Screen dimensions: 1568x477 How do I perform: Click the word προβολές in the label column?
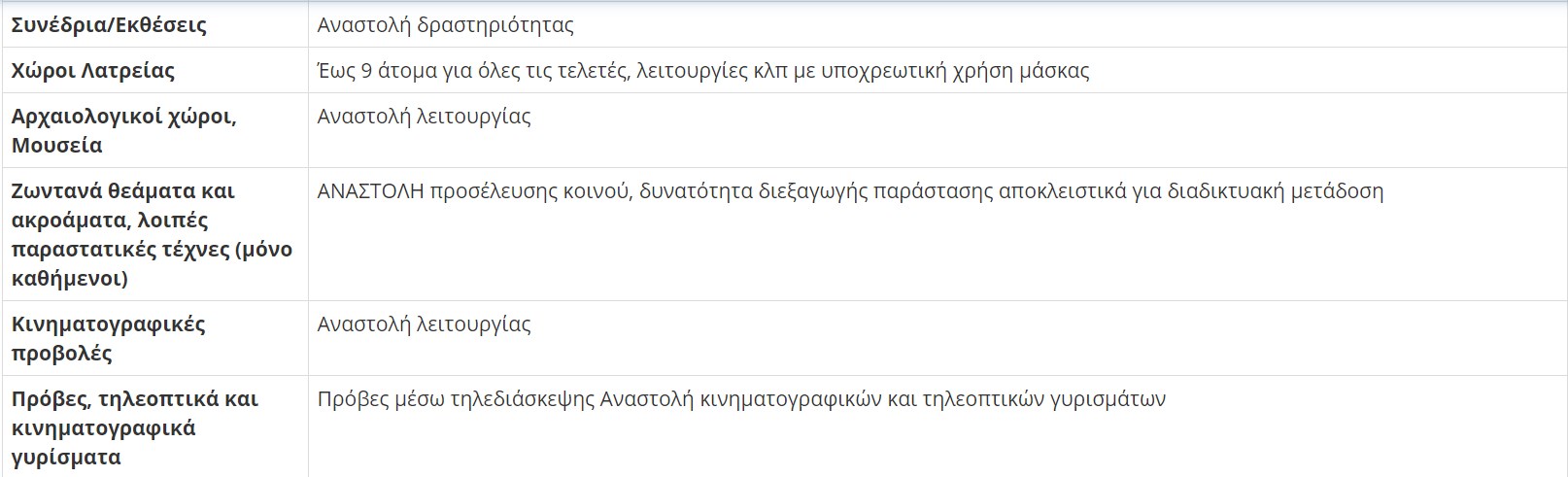(62, 354)
